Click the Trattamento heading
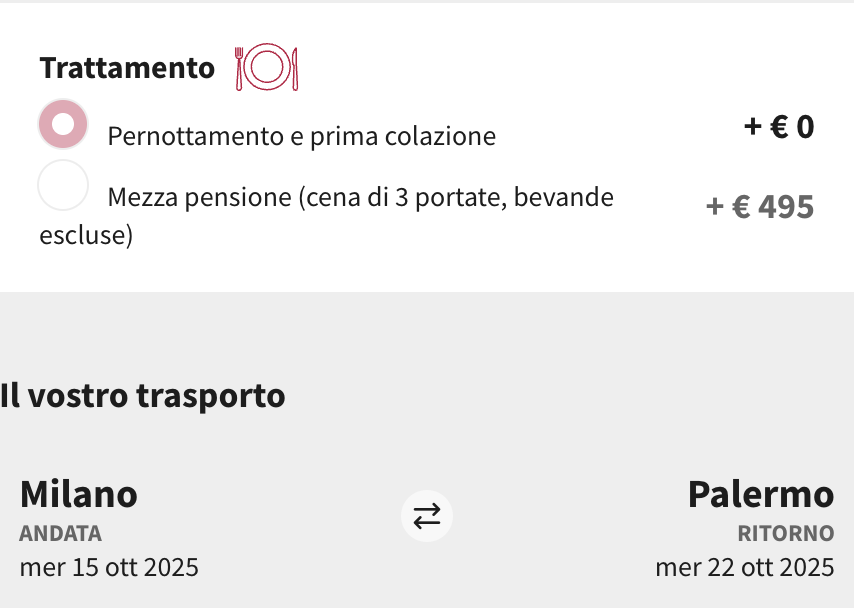Viewport: 854px width, 608px height. (x=127, y=68)
